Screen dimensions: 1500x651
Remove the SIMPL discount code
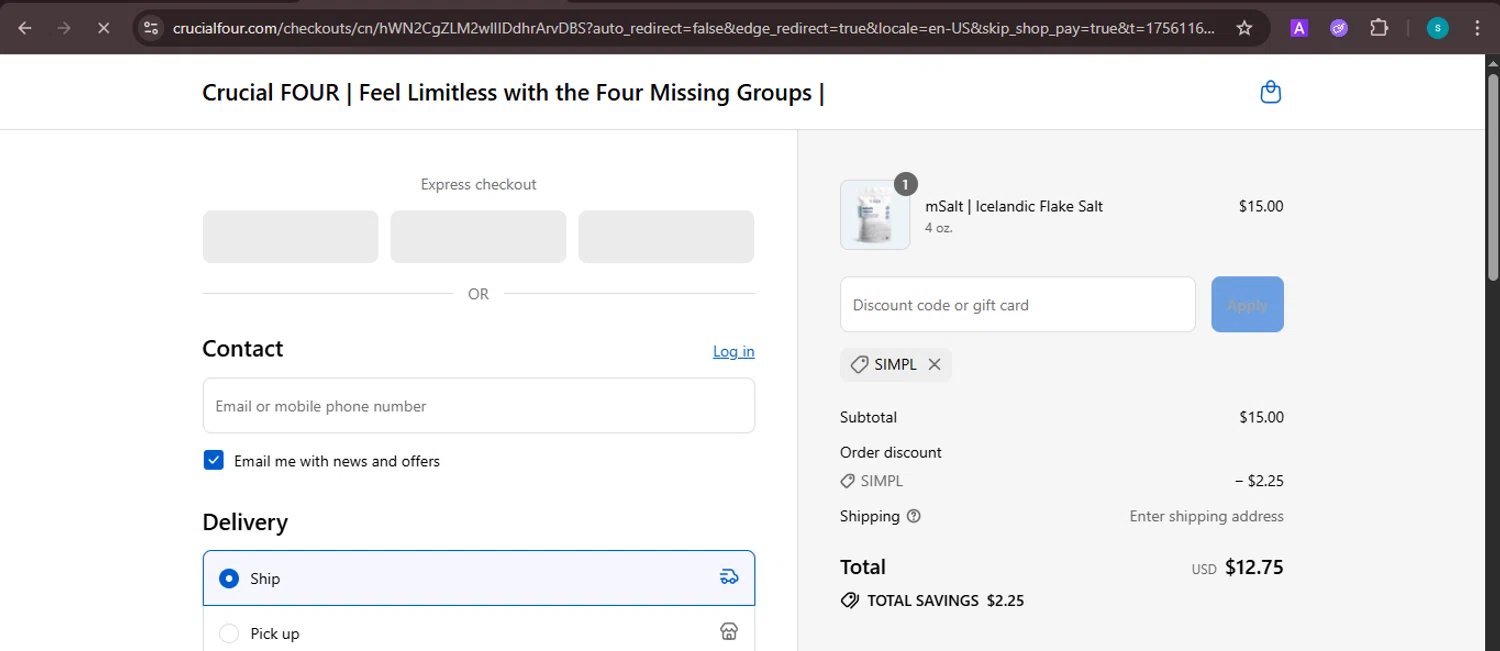934,365
